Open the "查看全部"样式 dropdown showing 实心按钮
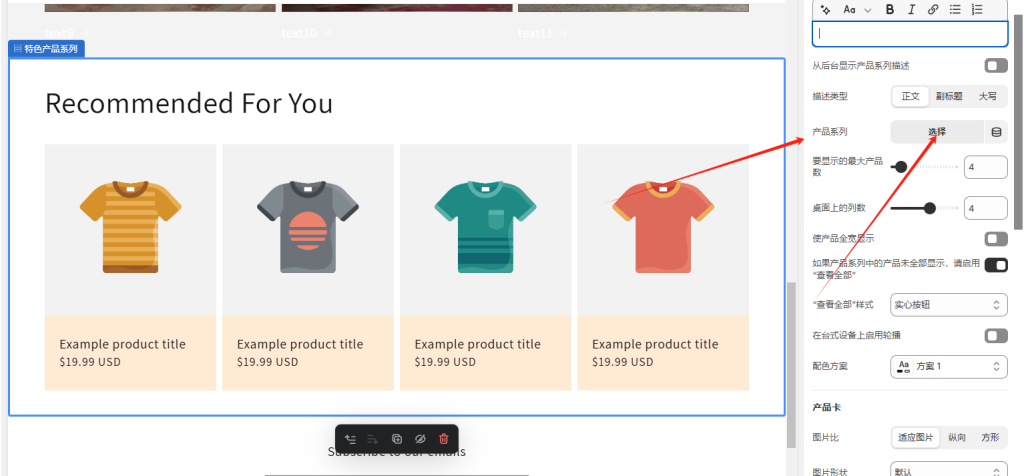The width and height of the screenshot is (1024, 476). click(x=948, y=304)
